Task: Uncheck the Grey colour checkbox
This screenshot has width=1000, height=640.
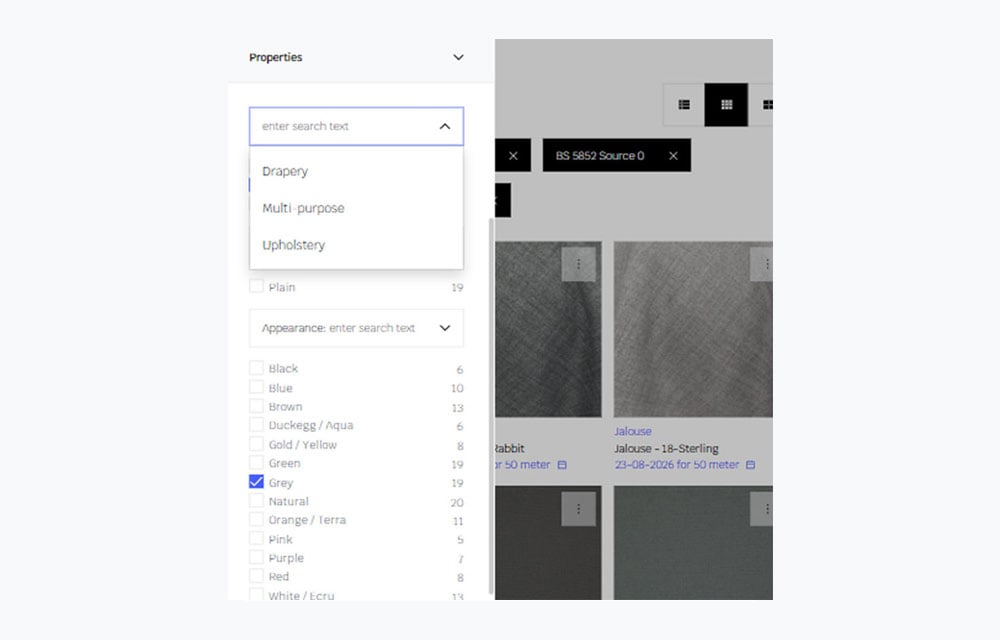Action: click(x=256, y=481)
